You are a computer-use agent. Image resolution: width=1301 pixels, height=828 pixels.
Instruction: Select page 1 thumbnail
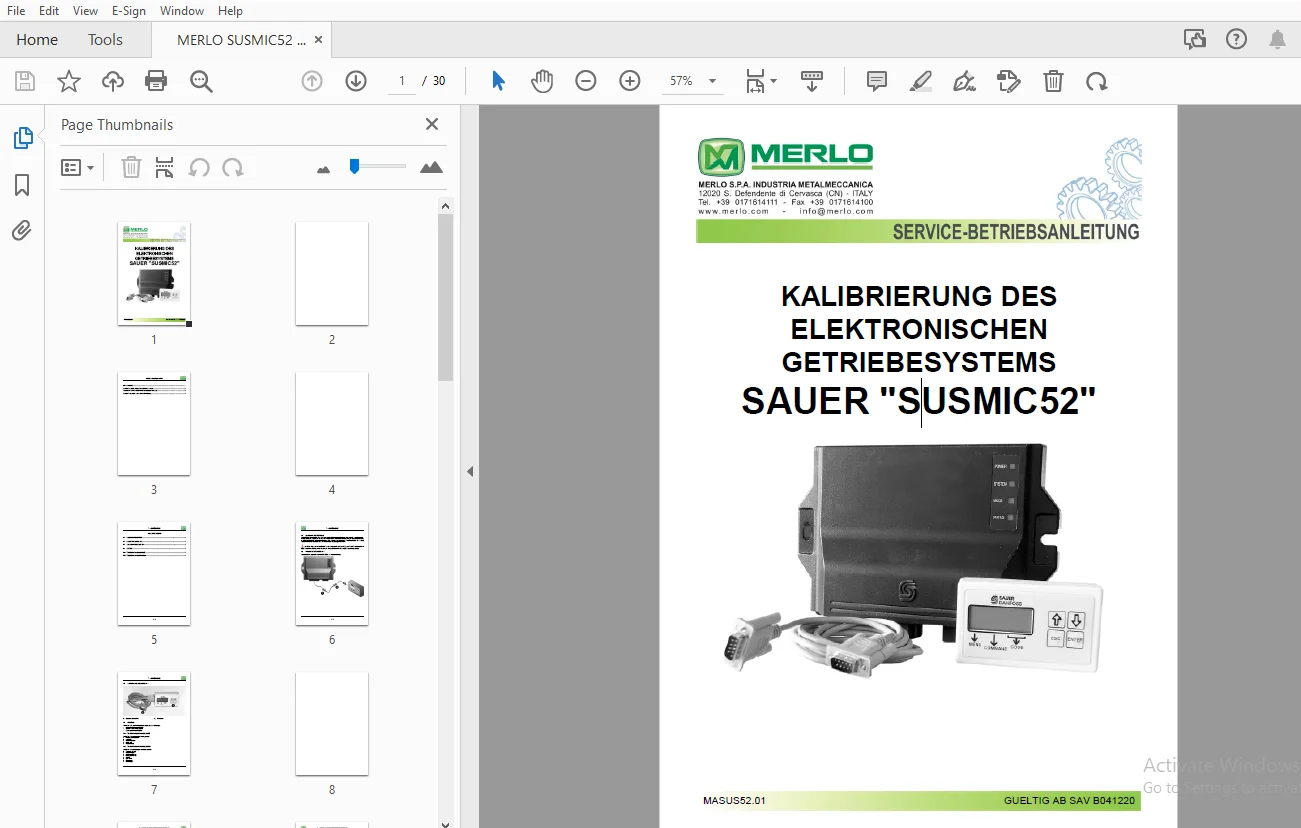point(154,274)
